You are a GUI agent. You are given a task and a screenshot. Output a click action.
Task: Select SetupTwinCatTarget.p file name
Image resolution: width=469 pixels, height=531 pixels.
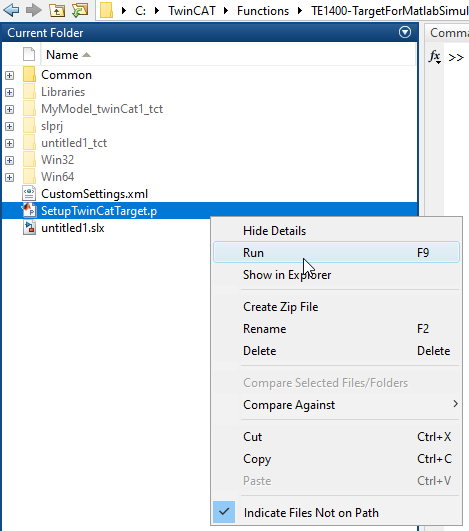pos(99,211)
